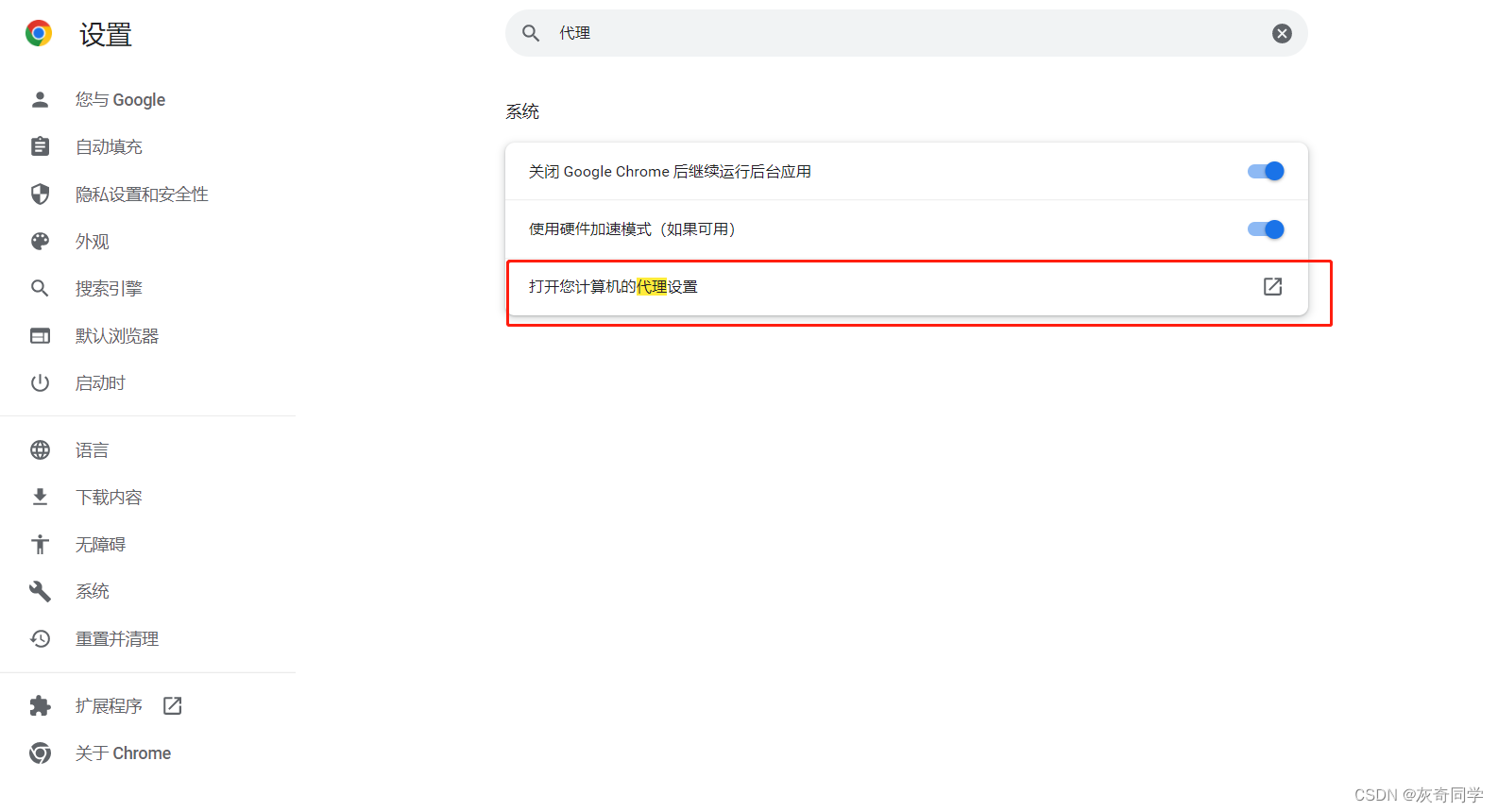Screen dimensions: 1498x812
Task: Click the person icon for 您与 Google
Action: (x=40, y=99)
